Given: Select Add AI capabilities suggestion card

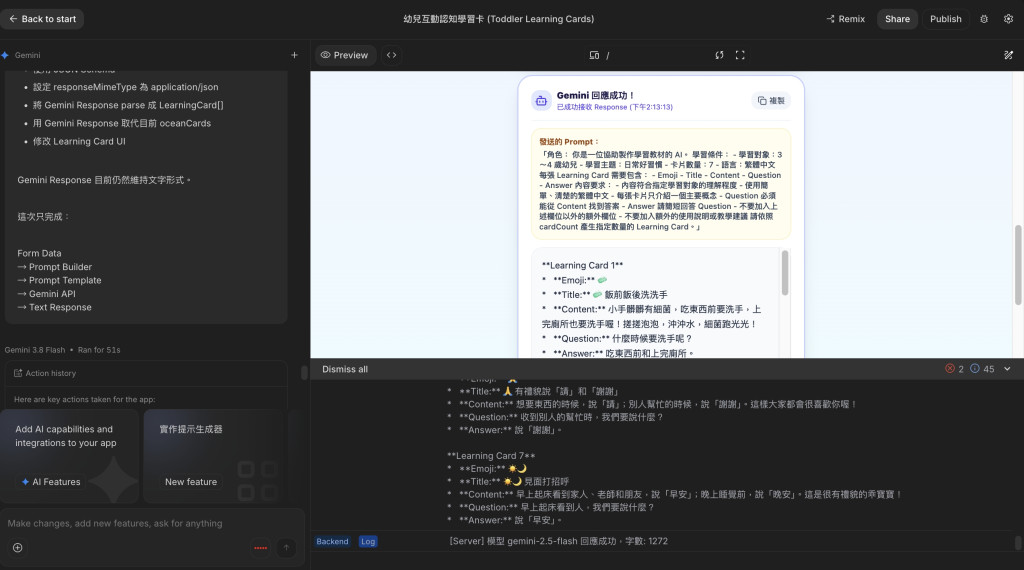Looking at the screenshot, I should pyautogui.click(x=69, y=456).
